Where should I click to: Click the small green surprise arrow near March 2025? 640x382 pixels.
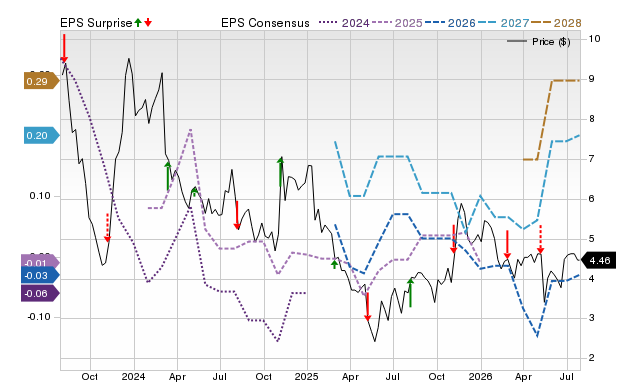click(334, 264)
